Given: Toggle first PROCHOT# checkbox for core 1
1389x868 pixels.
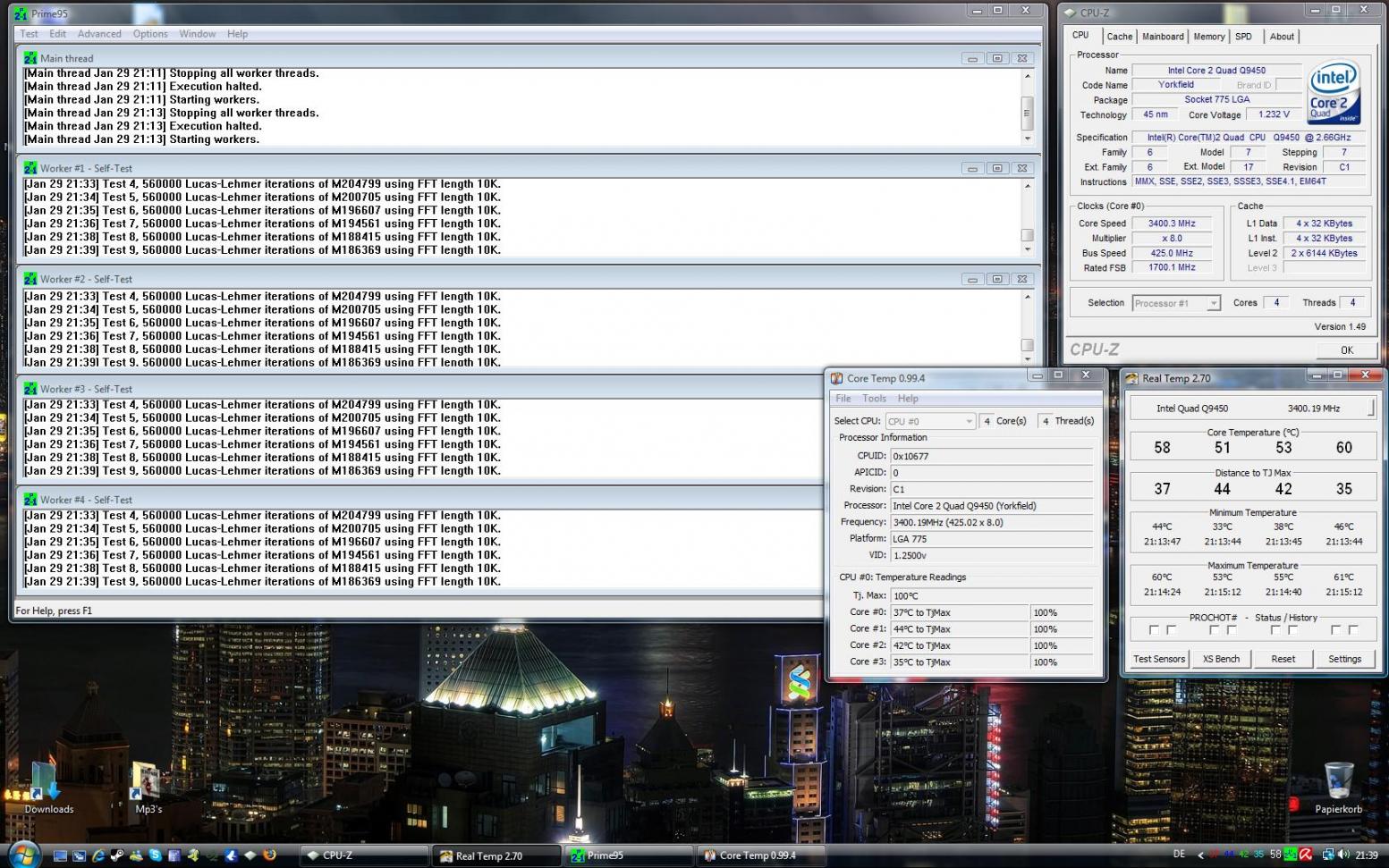Looking at the screenshot, I should tap(1215, 630).
